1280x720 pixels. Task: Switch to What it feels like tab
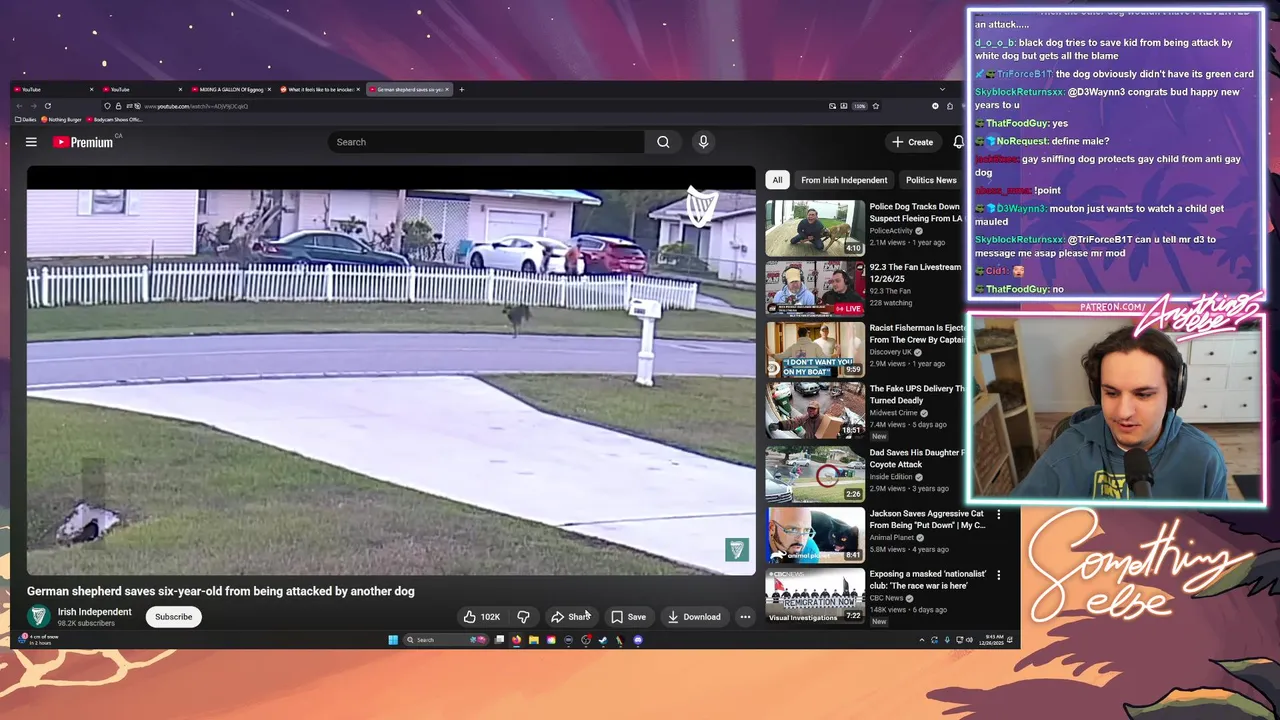coord(320,90)
